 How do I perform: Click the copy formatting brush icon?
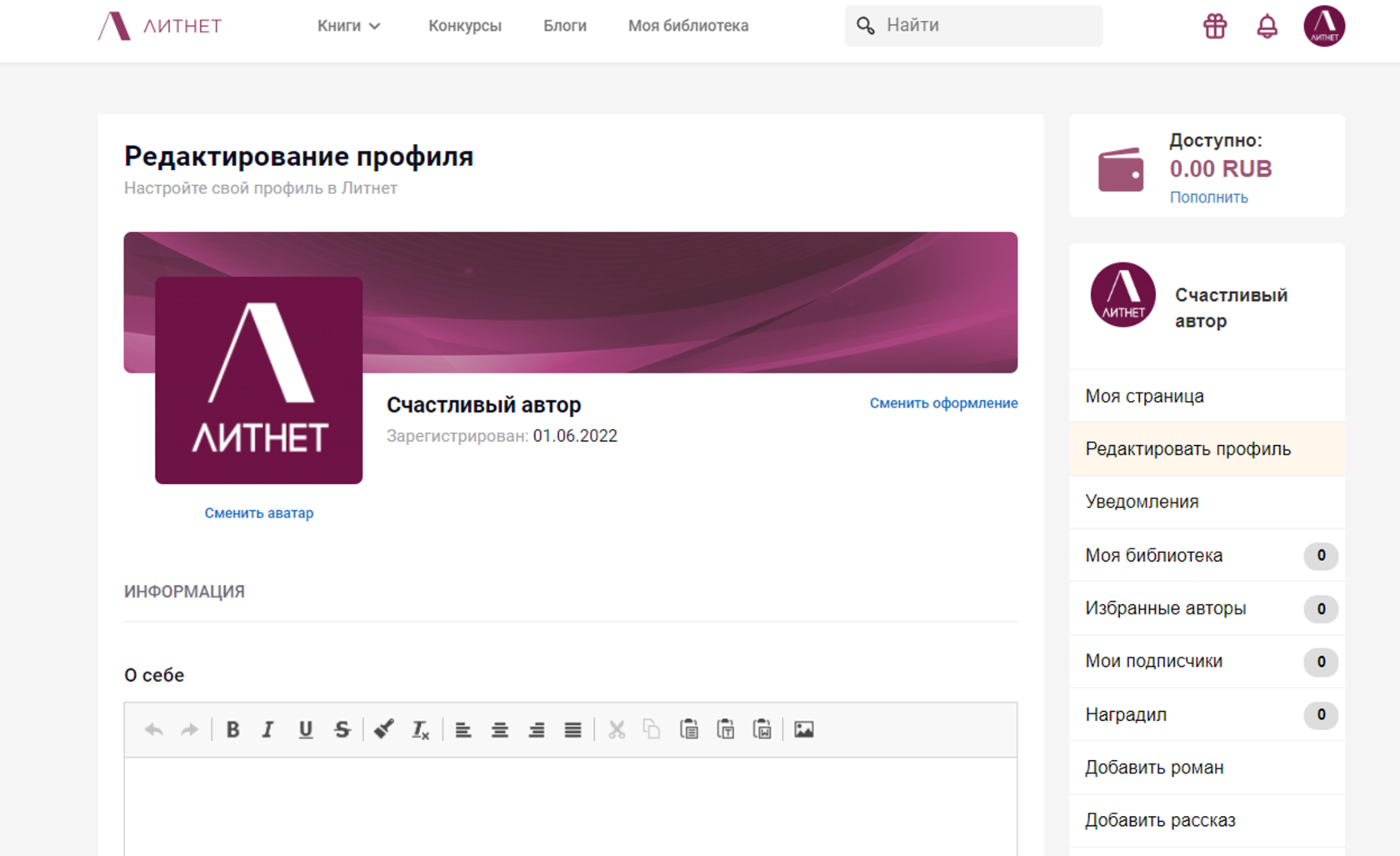click(383, 730)
